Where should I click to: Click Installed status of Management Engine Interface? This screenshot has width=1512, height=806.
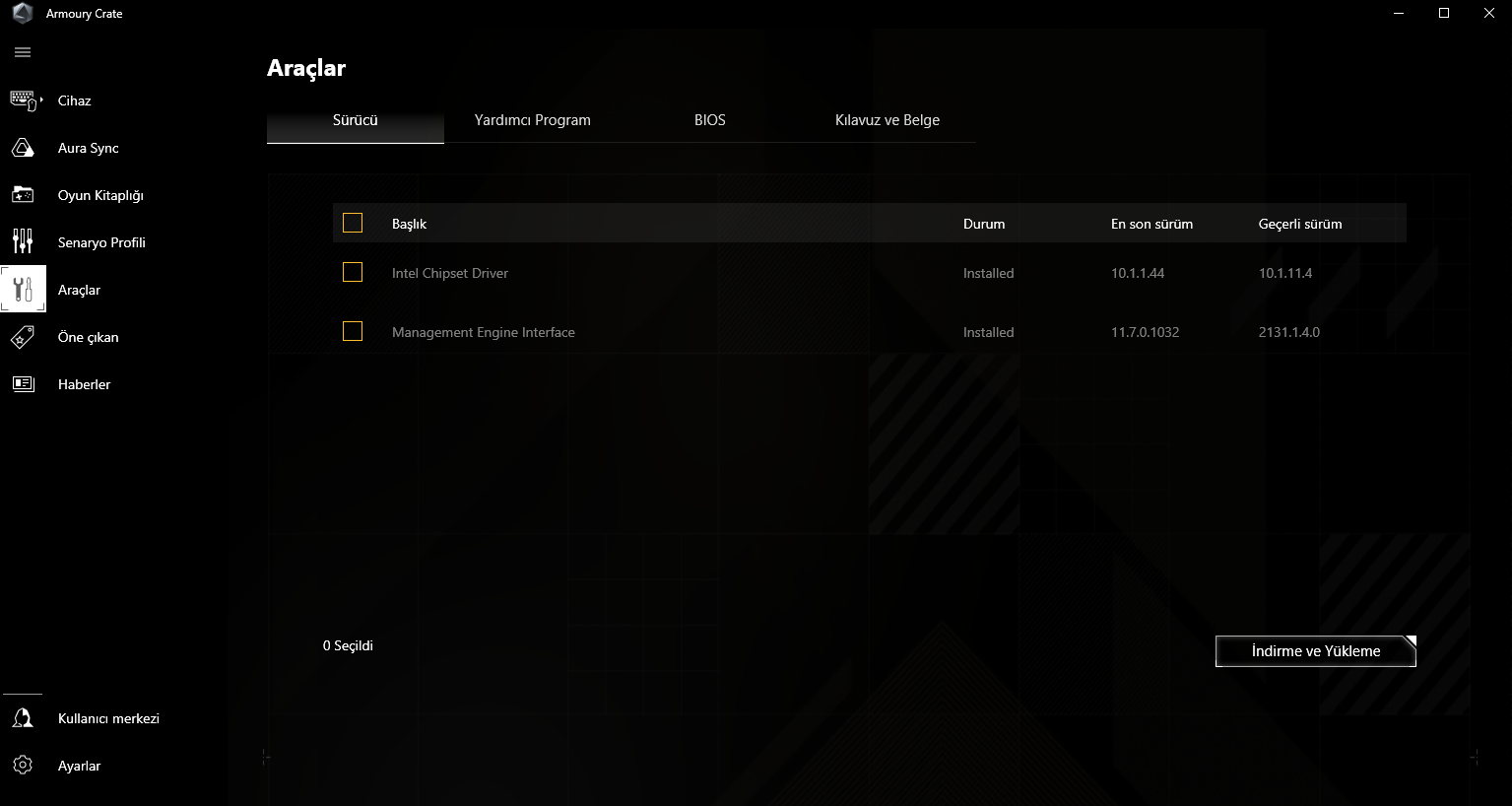[988, 332]
